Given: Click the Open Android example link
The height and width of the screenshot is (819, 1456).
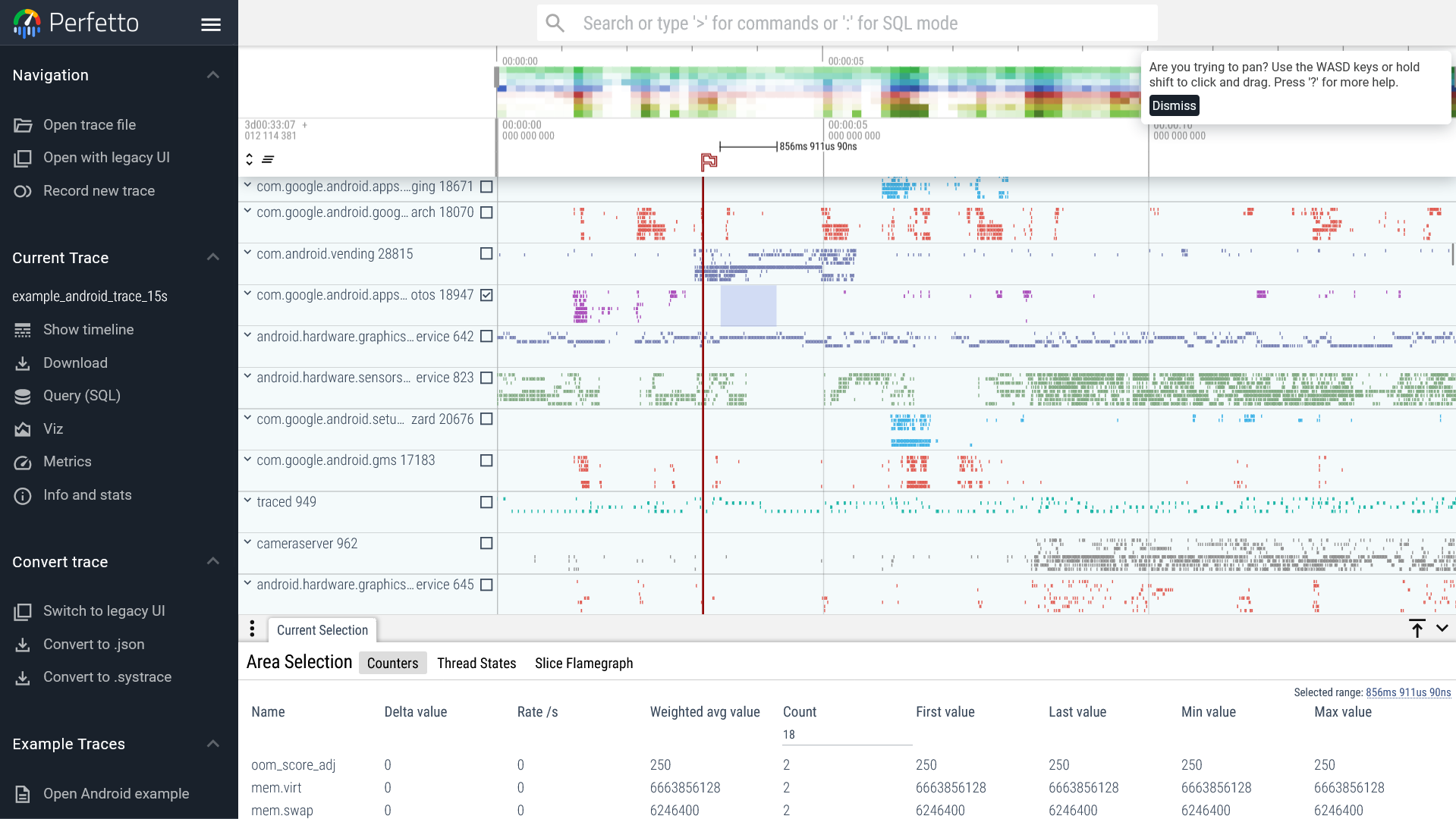Looking at the screenshot, I should tap(116, 794).
